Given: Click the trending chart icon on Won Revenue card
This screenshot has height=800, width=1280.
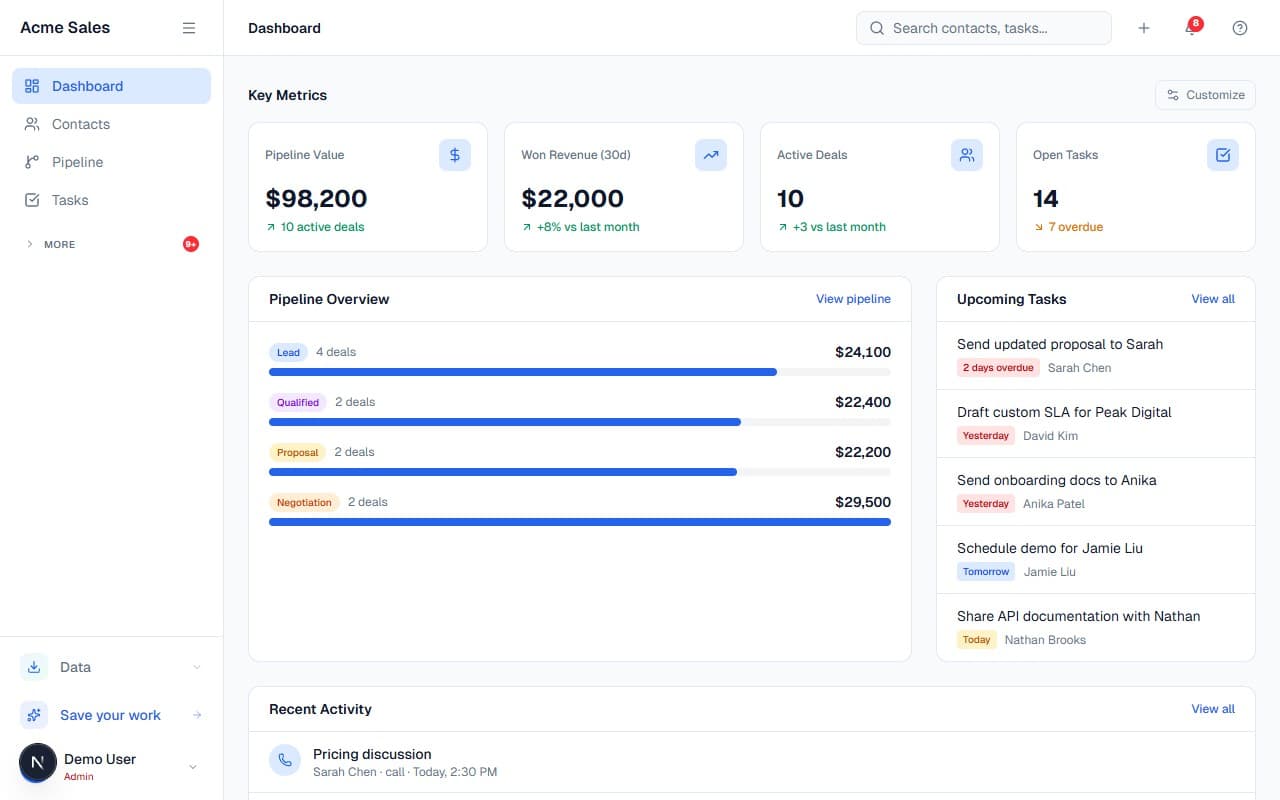Looking at the screenshot, I should pos(711,155).
